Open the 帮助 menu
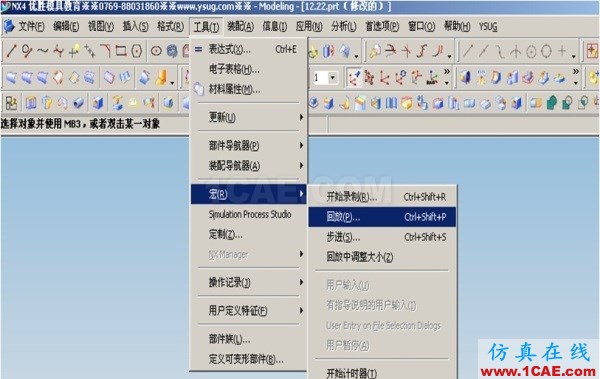This screenshot has width=600, height=379. [457, 26]
